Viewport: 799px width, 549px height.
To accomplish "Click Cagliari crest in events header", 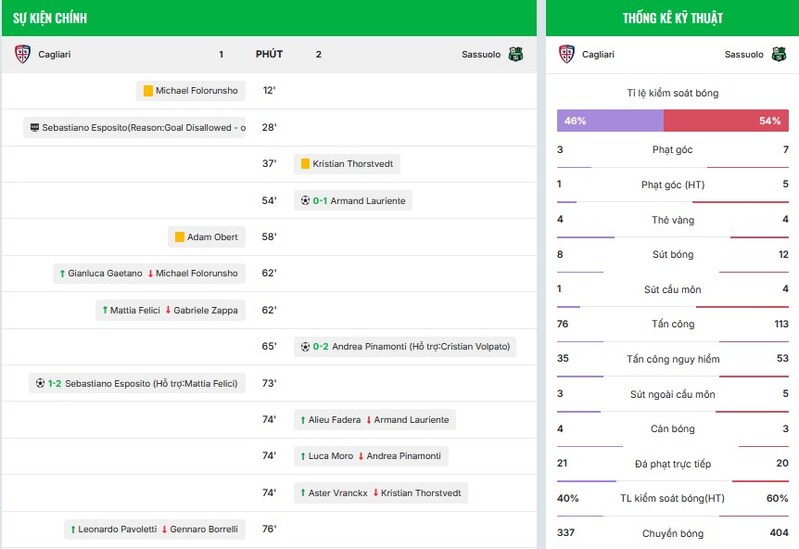I will click(x=22, y=54).
